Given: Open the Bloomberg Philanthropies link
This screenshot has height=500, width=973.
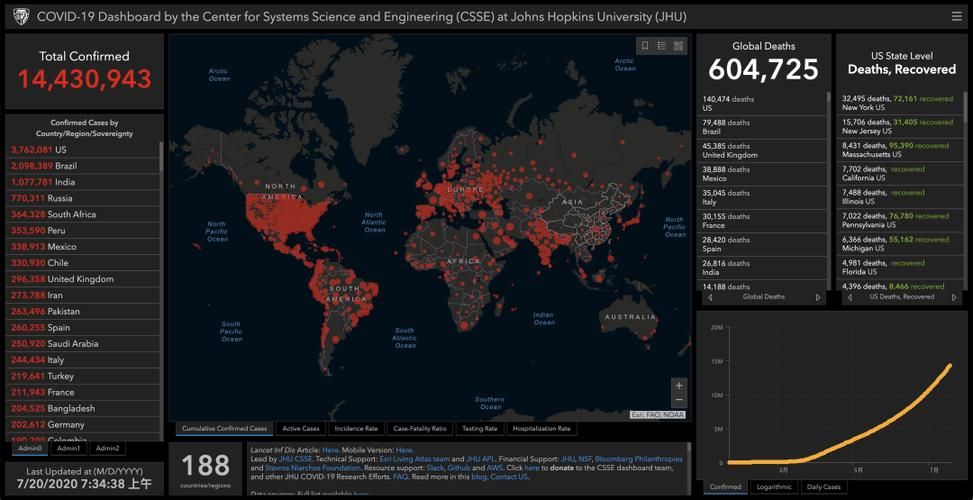Looking at the screenshot, I should [639, 459].
